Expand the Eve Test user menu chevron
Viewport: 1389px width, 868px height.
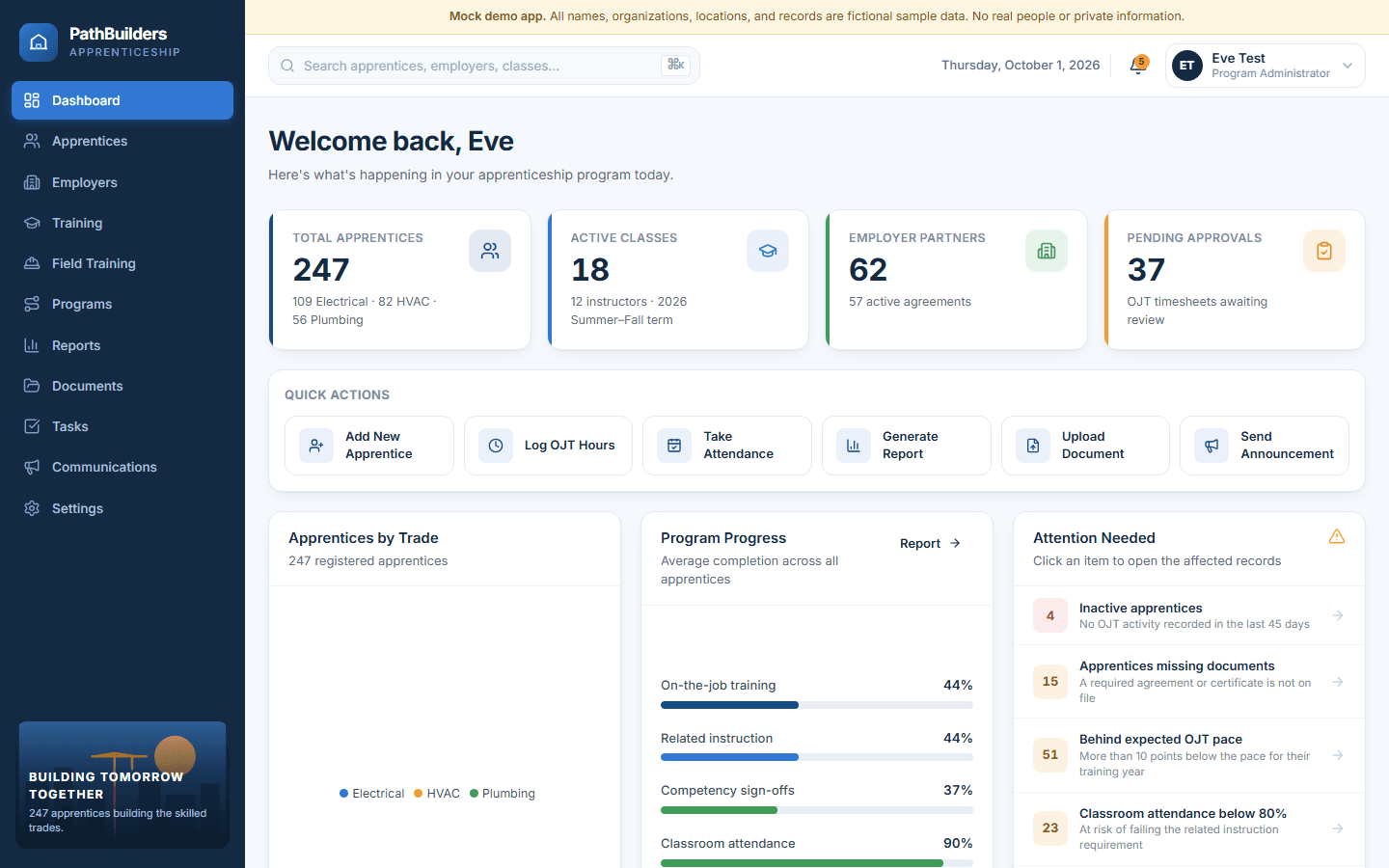pos(1348,66)
